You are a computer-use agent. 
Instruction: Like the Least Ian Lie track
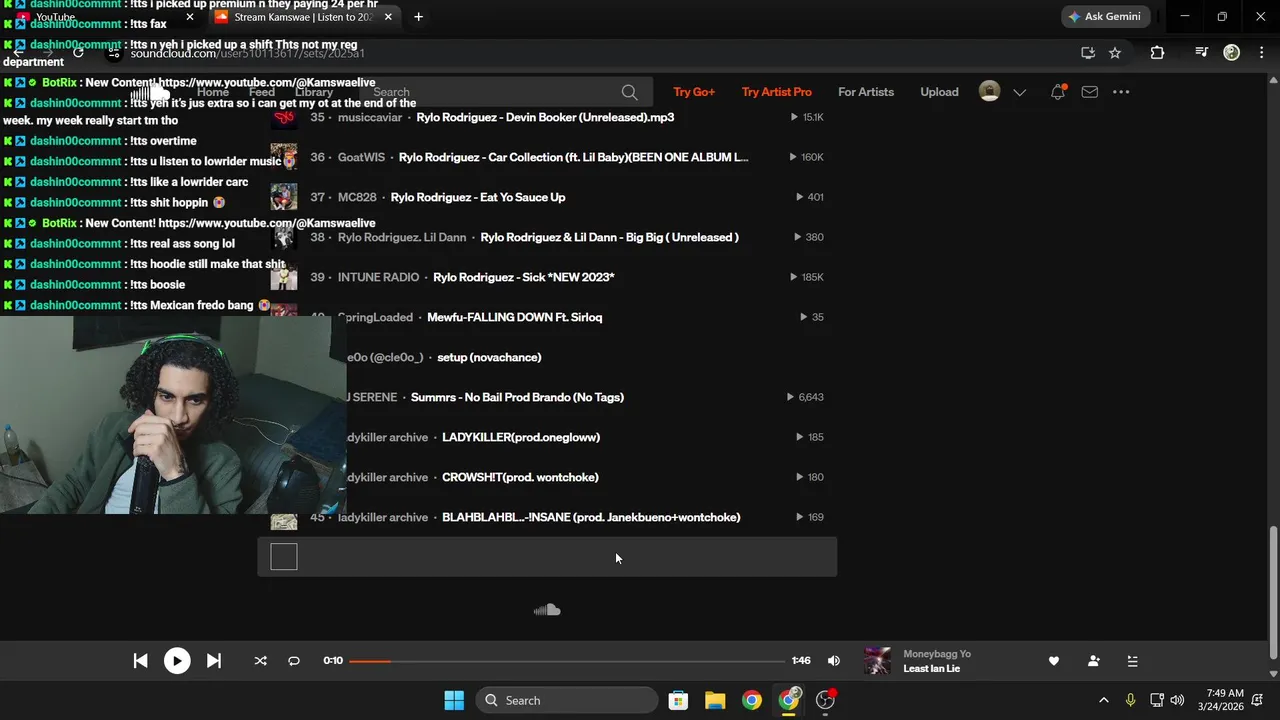pyautogui.click(x=1053, y=661)
